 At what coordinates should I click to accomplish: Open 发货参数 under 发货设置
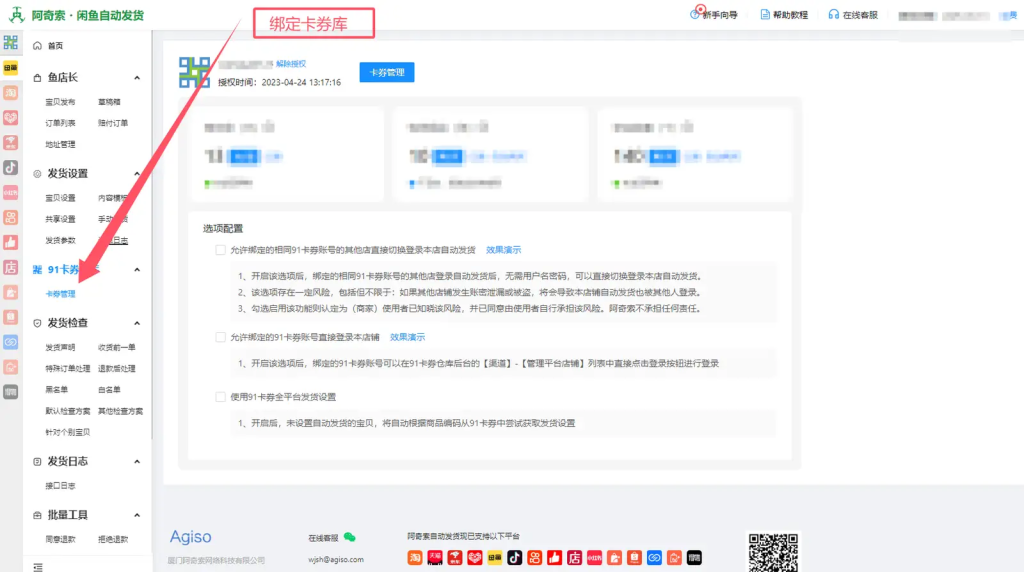60,241
